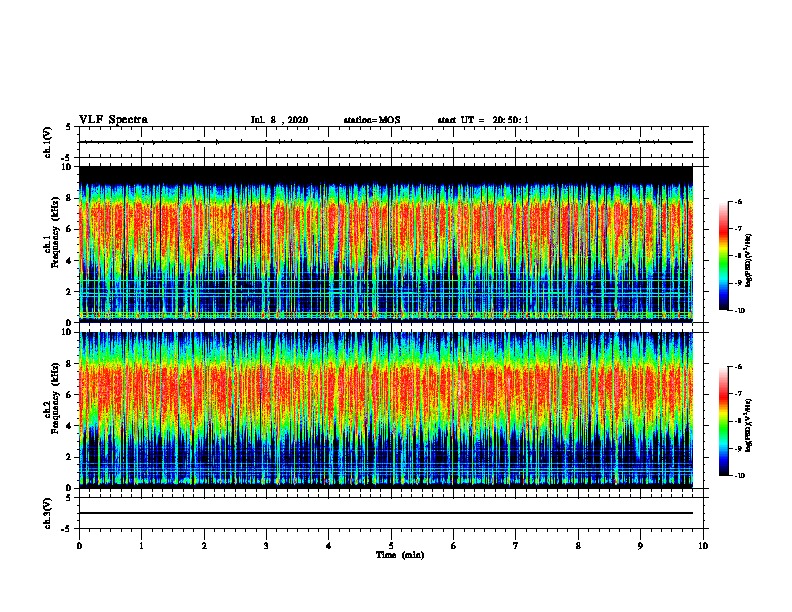Click the "start UT = 20:50:1" header text

click(483, 120)
